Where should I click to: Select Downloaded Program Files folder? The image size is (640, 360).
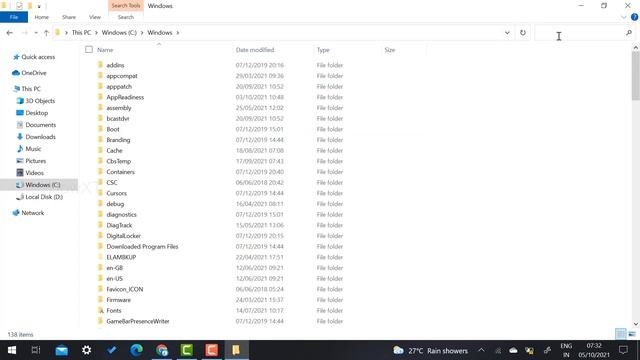[x=142, y=247]
